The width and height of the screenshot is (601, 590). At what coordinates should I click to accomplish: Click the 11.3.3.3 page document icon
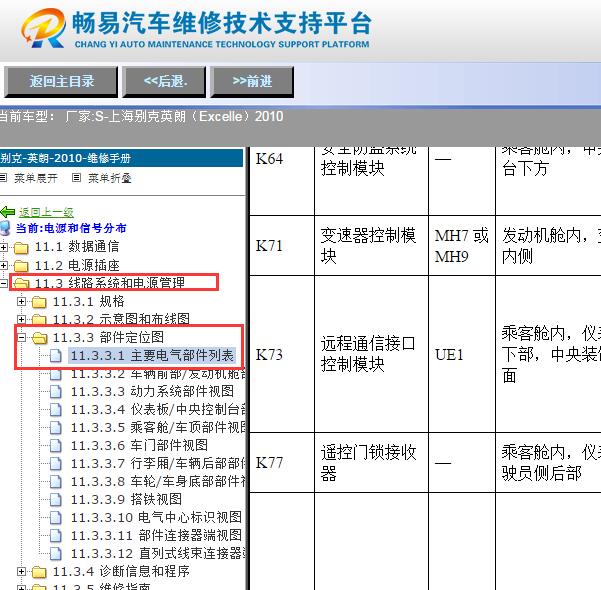tap(56, 391)
